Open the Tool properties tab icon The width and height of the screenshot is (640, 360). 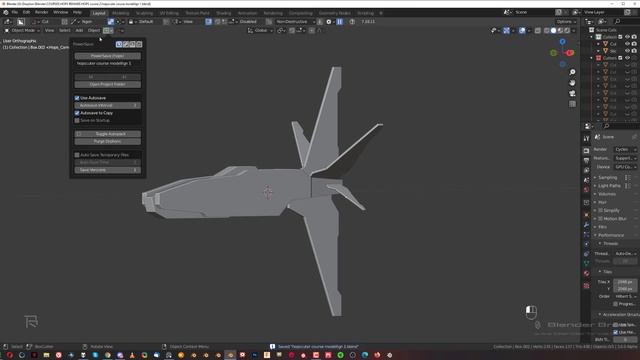[x=587, y=139]
